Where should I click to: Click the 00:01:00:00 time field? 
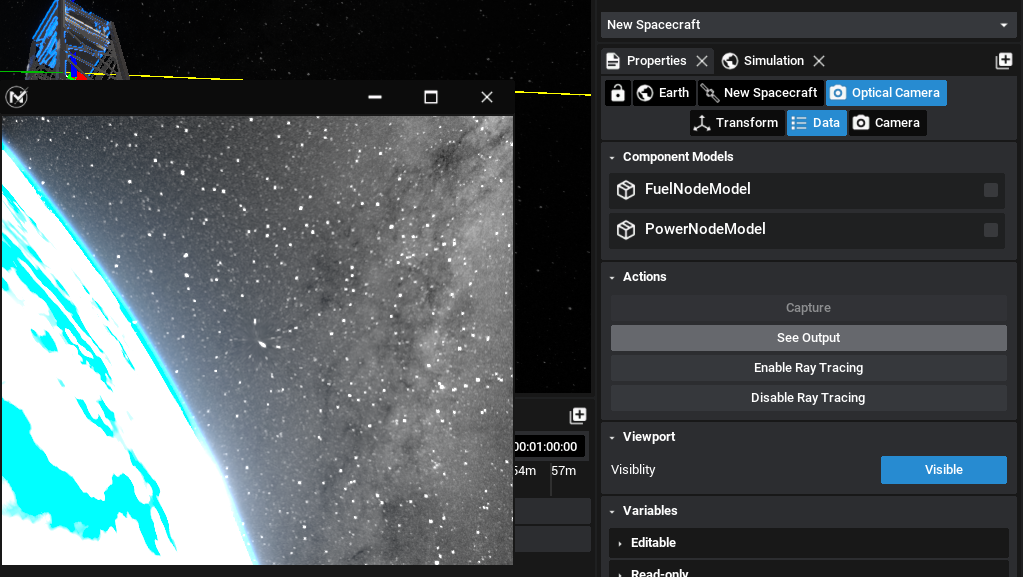coord(548,446)
